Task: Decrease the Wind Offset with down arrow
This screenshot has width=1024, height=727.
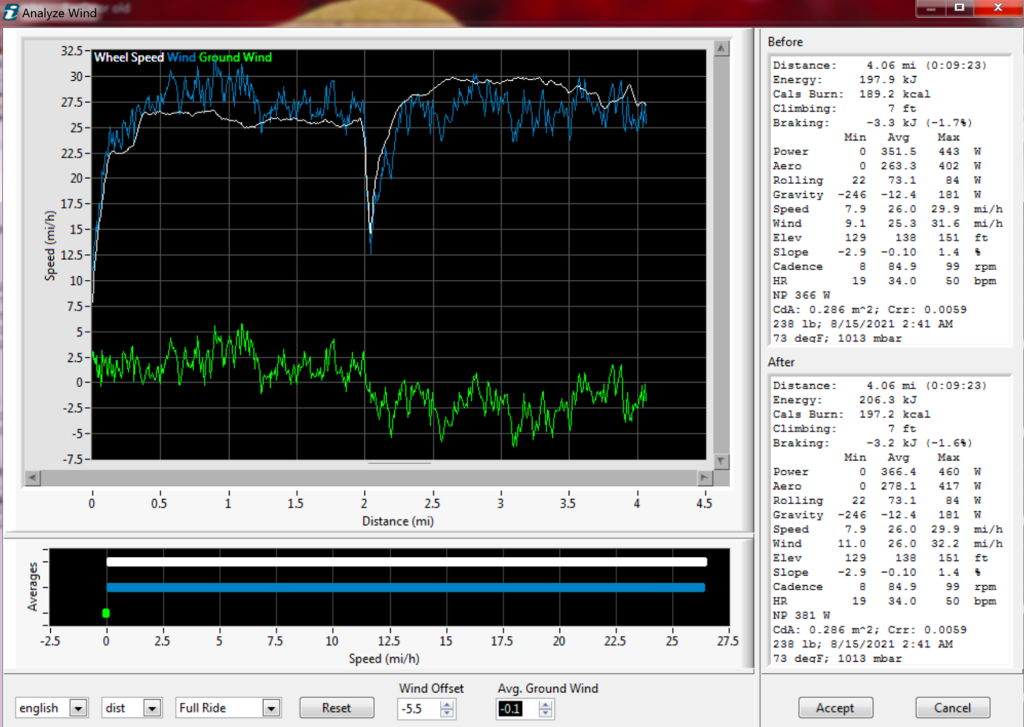Action: (447, 713)
